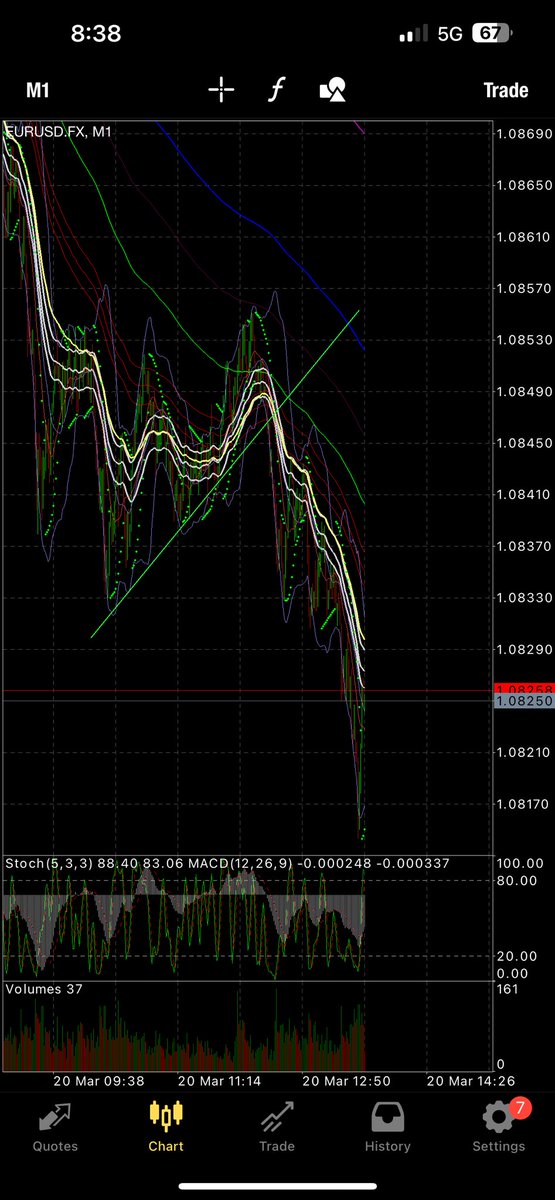Screen dimensions: 555x1200
Task: Select the Chart tab
Action: tap(166, 1125)
